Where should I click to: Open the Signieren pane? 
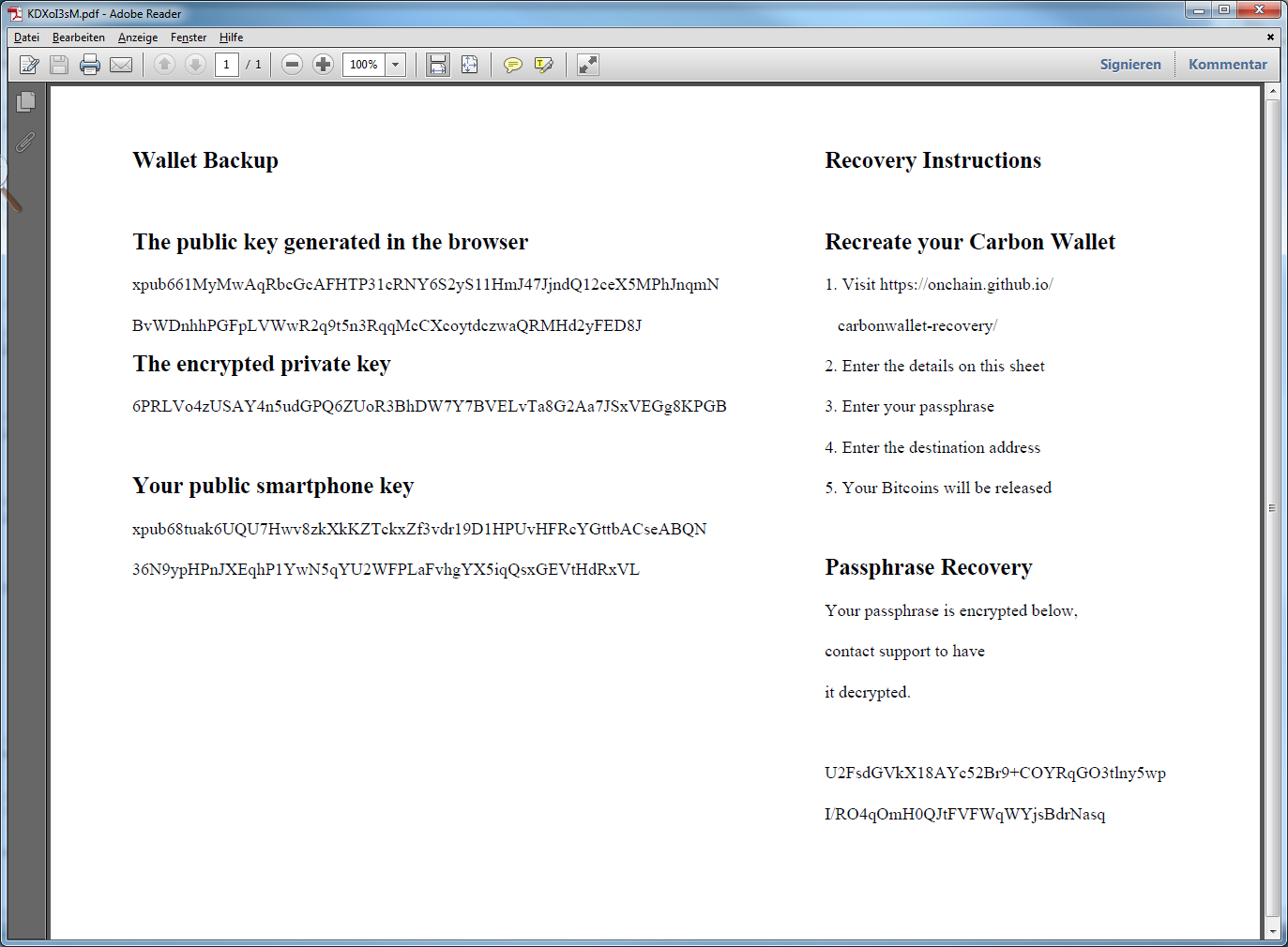[1130, 65]
